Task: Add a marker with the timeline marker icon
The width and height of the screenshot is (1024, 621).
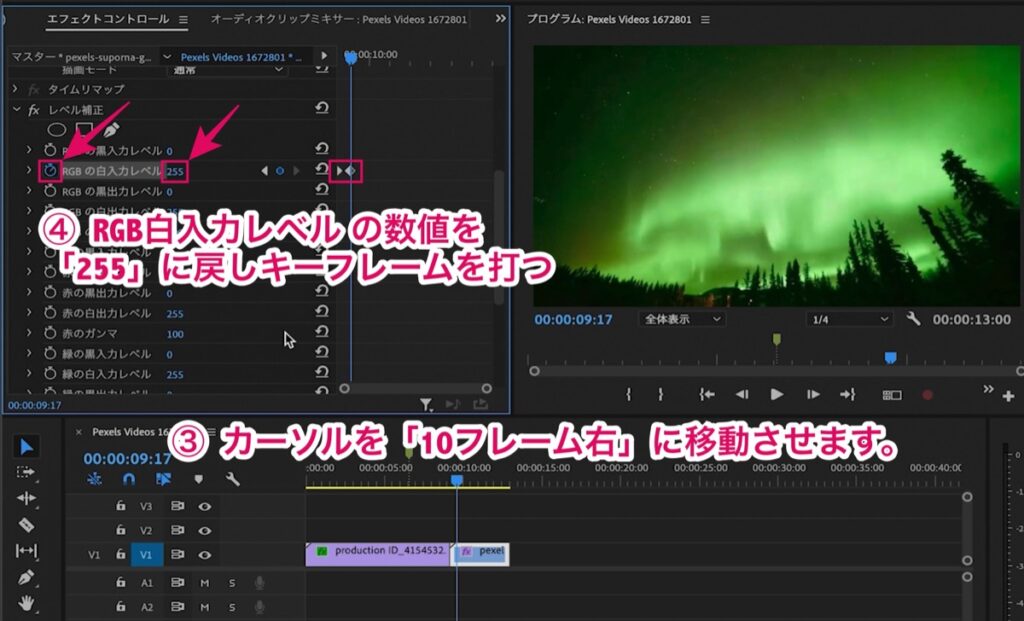Action: click(x=199, y=479)
